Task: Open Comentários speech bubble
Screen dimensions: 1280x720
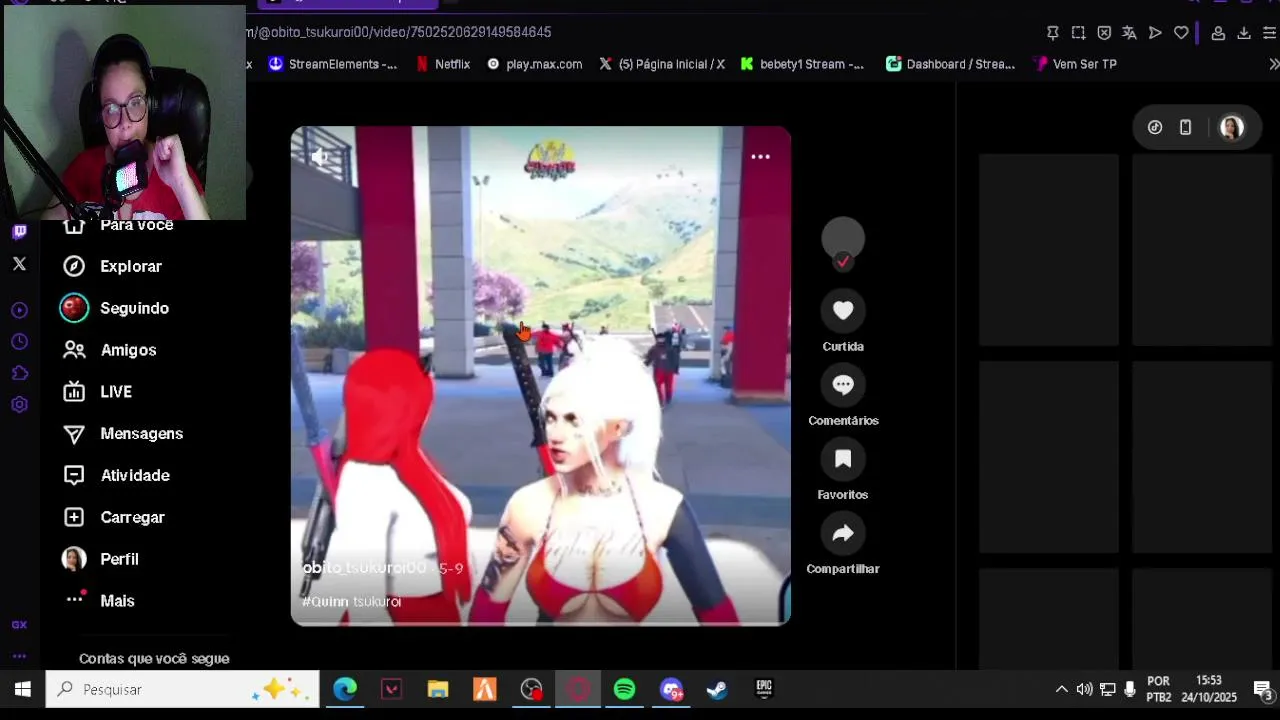Action: (843, 385)
